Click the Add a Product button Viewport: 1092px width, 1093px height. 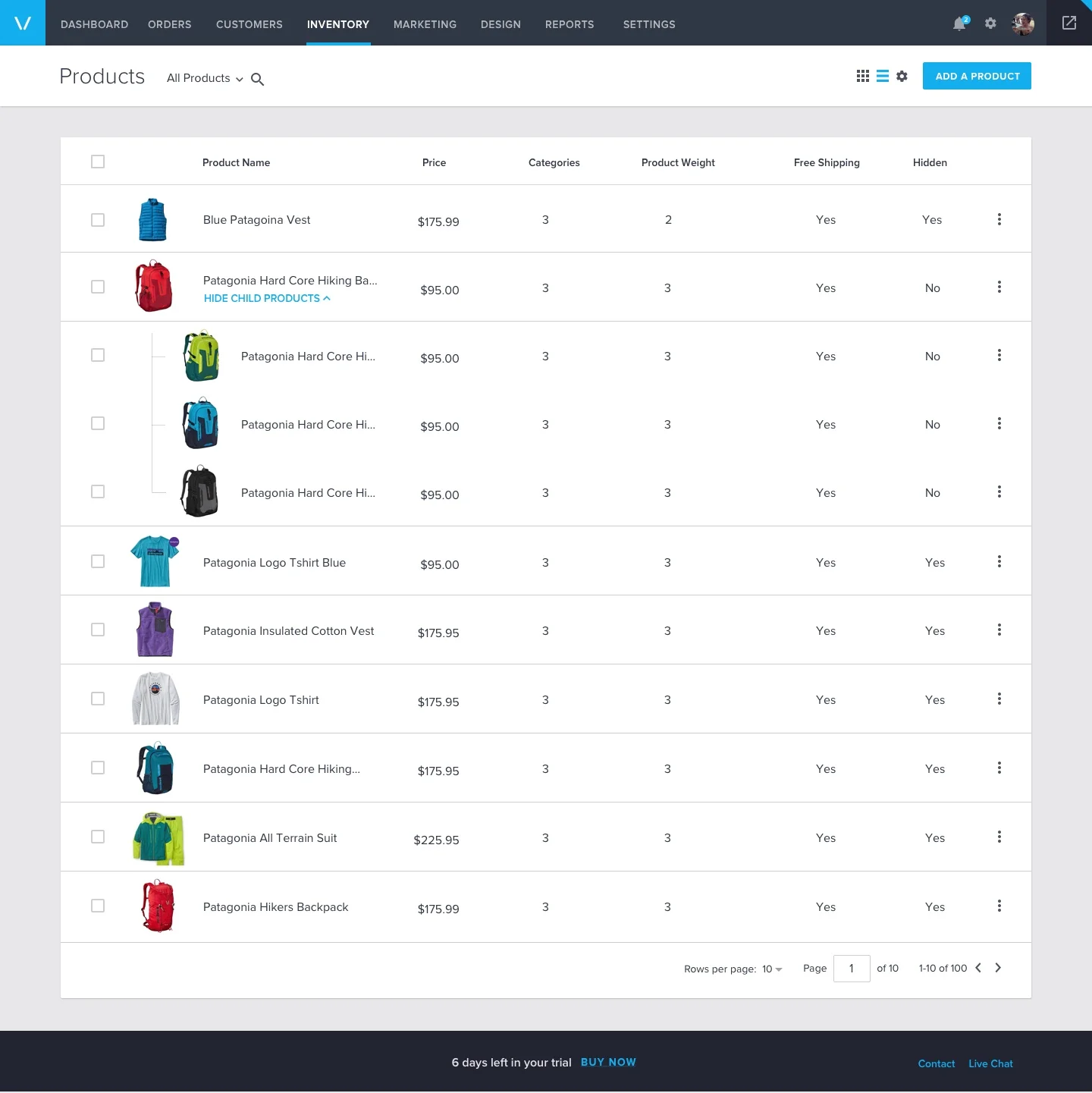click(977, 76)
